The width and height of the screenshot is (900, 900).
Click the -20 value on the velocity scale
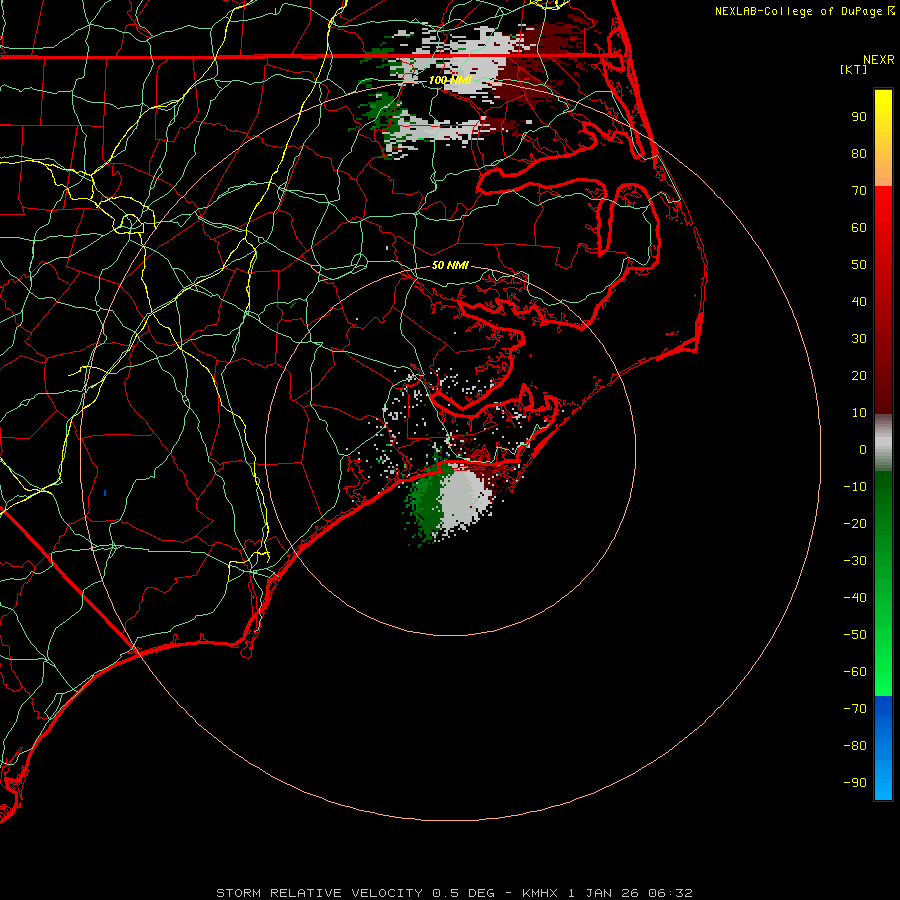tap(855, 524)
